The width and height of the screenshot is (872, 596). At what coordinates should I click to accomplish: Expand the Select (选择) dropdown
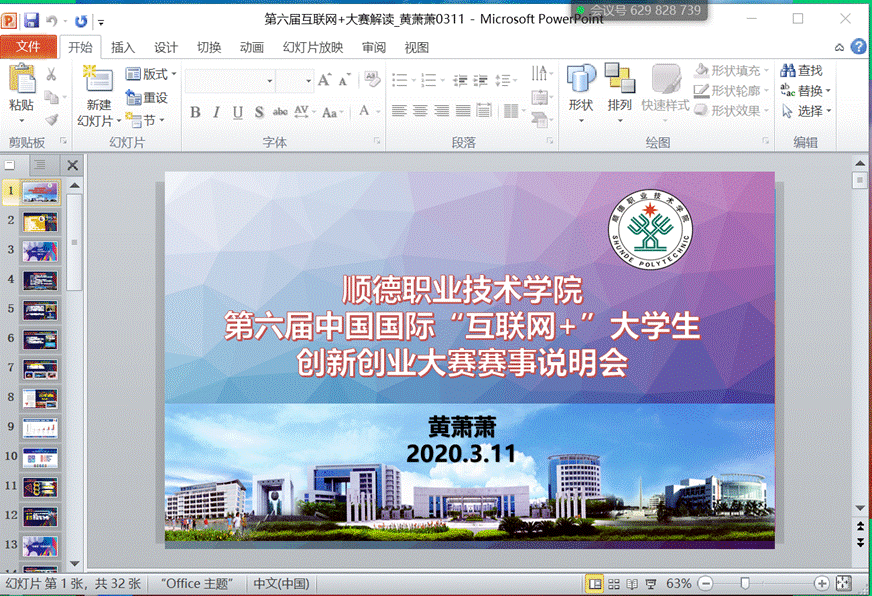[x=808, y=111]
